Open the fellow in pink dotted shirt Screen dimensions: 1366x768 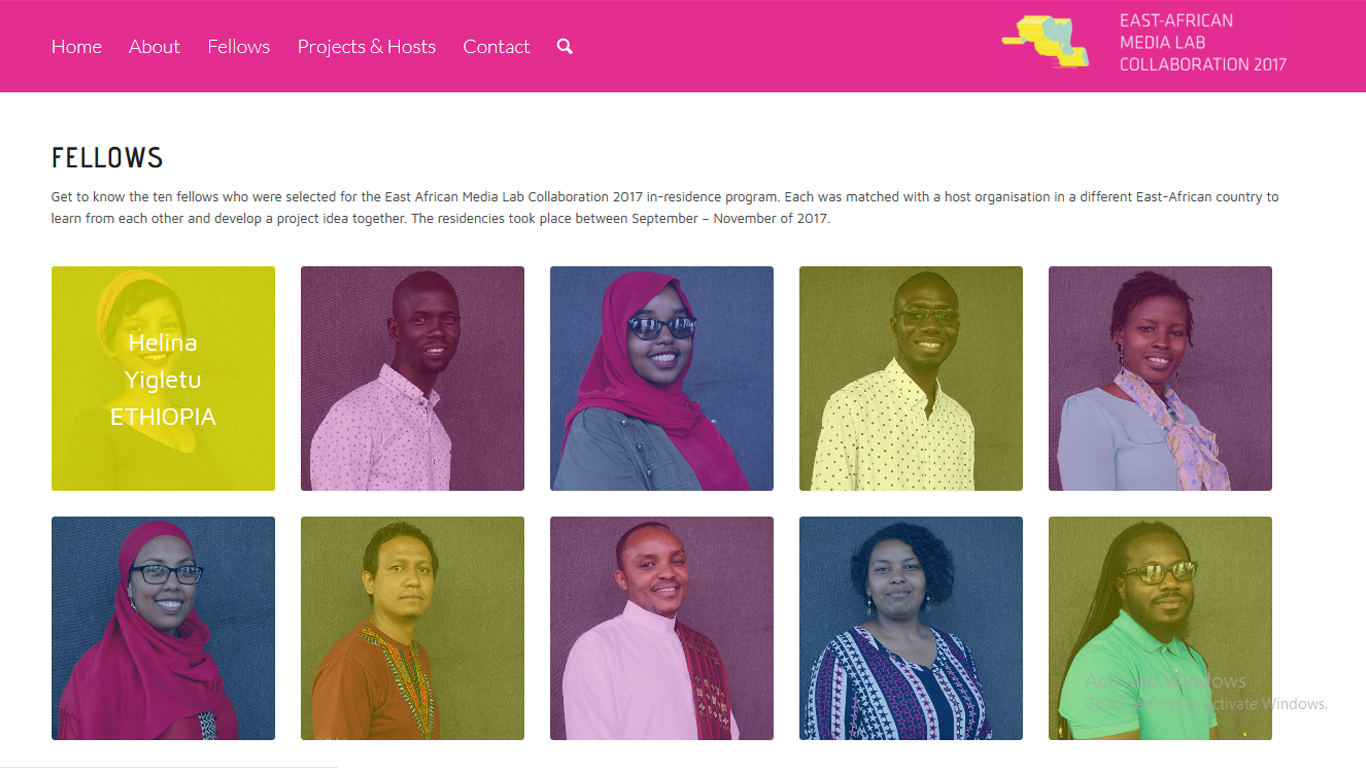(x=412, y=378)
